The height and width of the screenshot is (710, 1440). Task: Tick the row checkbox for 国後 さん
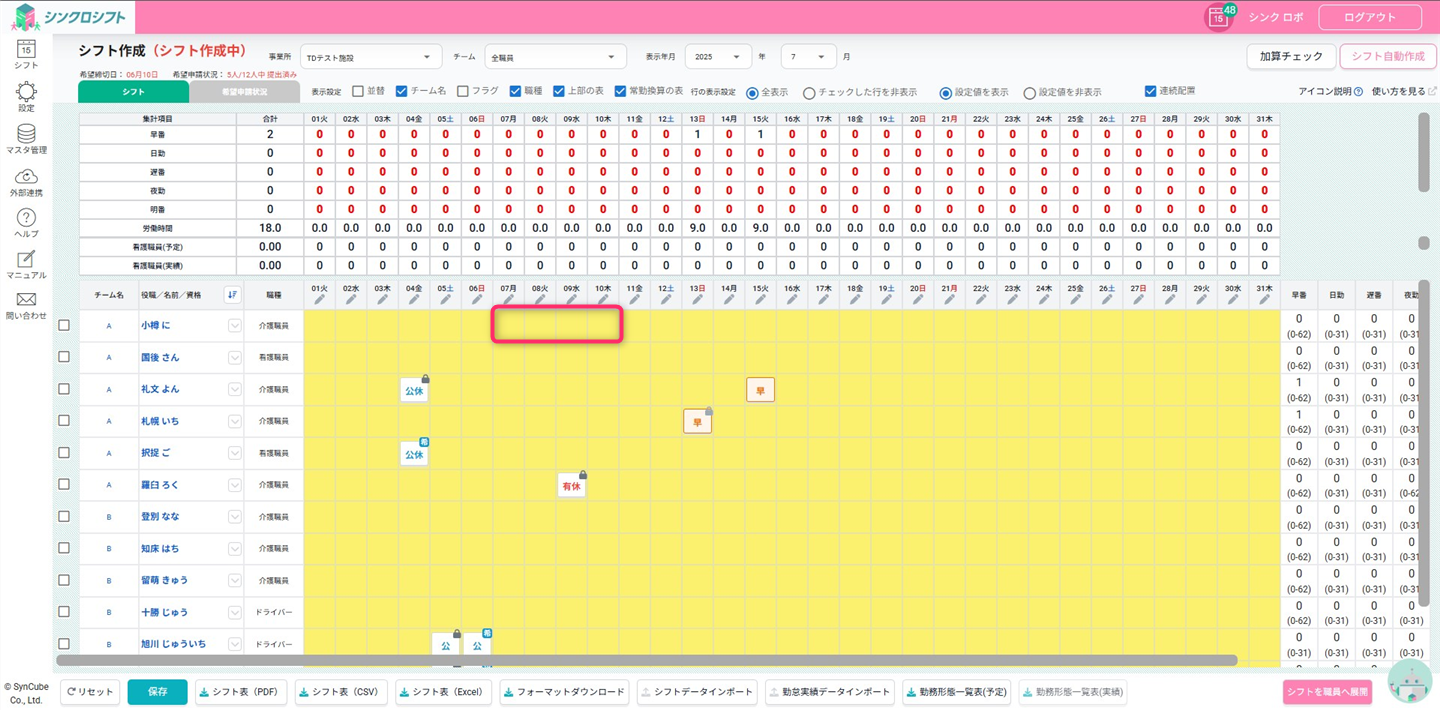(64, 357)
